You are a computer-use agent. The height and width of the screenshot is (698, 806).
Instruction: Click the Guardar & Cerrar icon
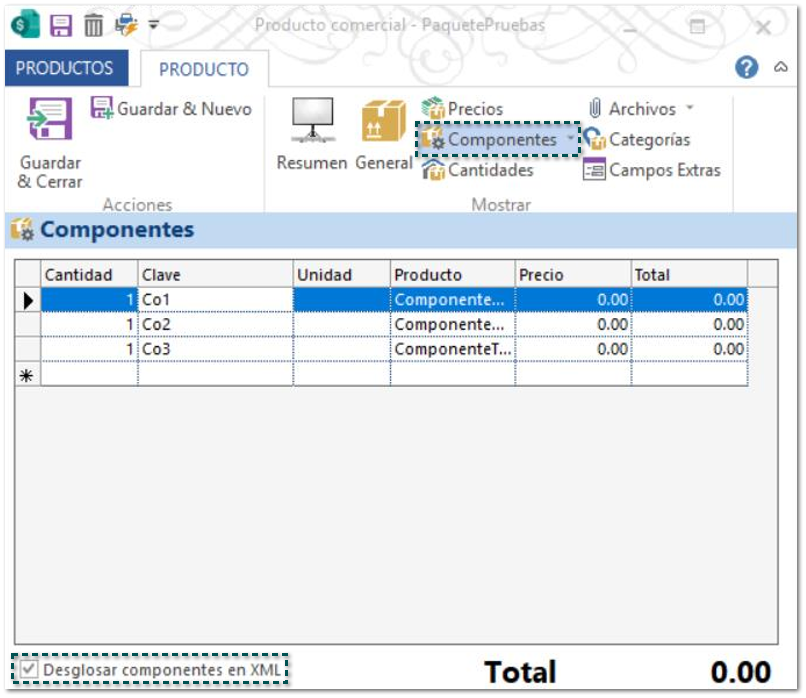pyautogui.click(x=50, y=119)
